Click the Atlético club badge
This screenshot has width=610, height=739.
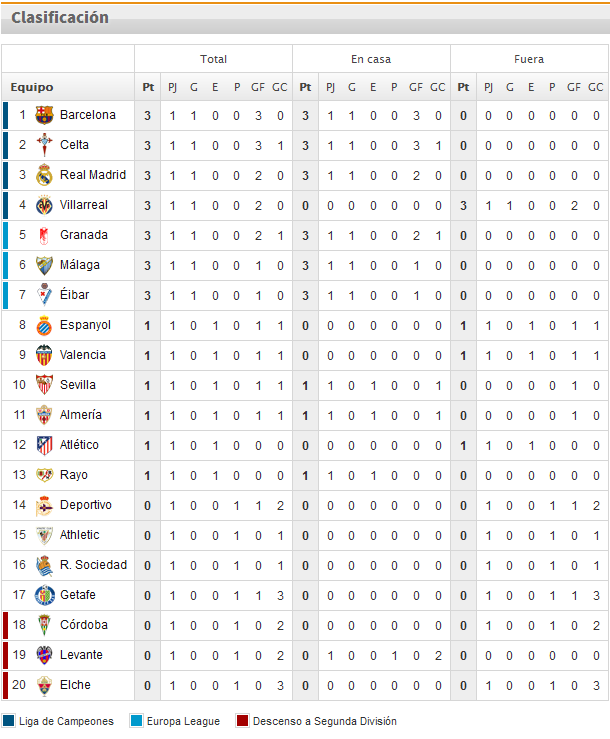pyautogui.click(x=44, y=445)
